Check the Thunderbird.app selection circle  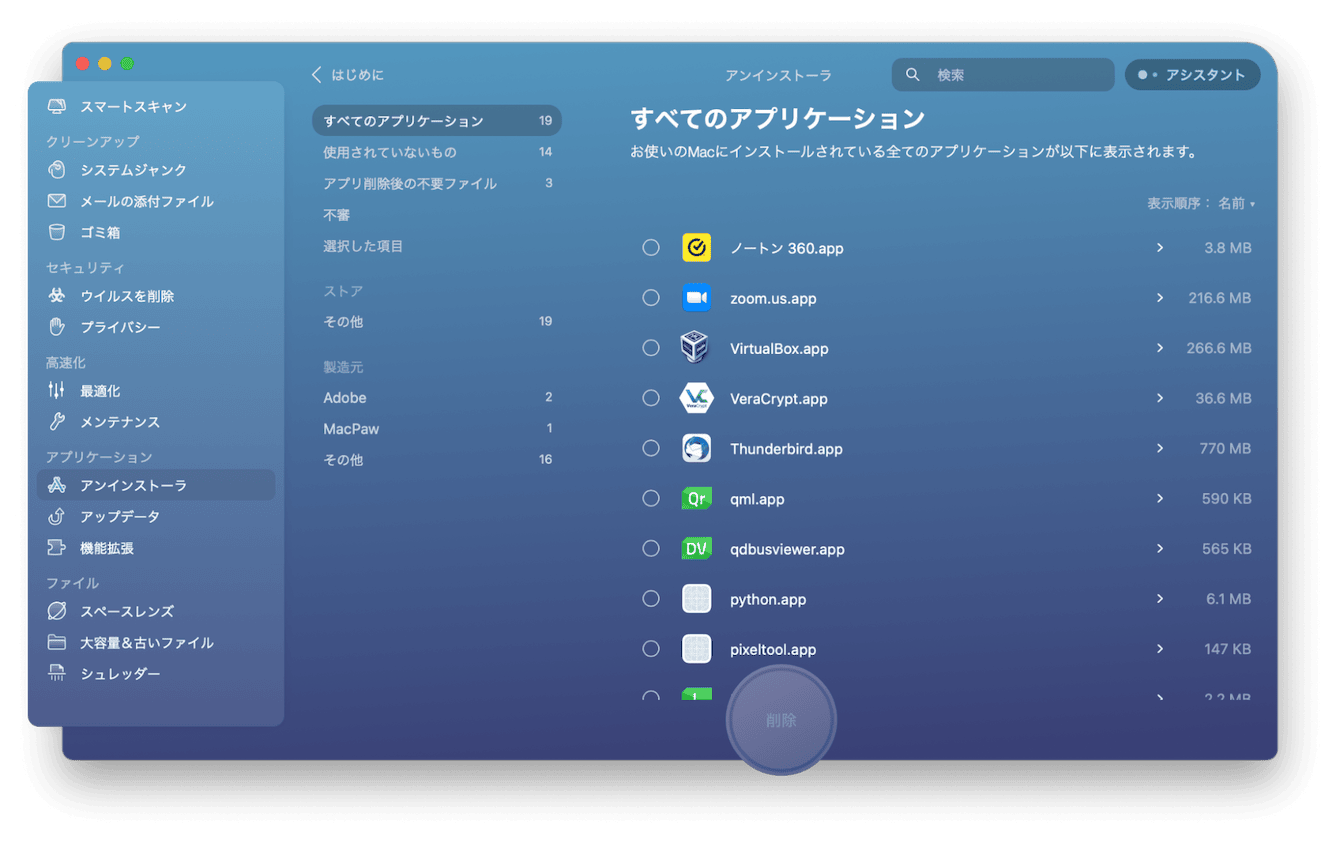(651, 448)
